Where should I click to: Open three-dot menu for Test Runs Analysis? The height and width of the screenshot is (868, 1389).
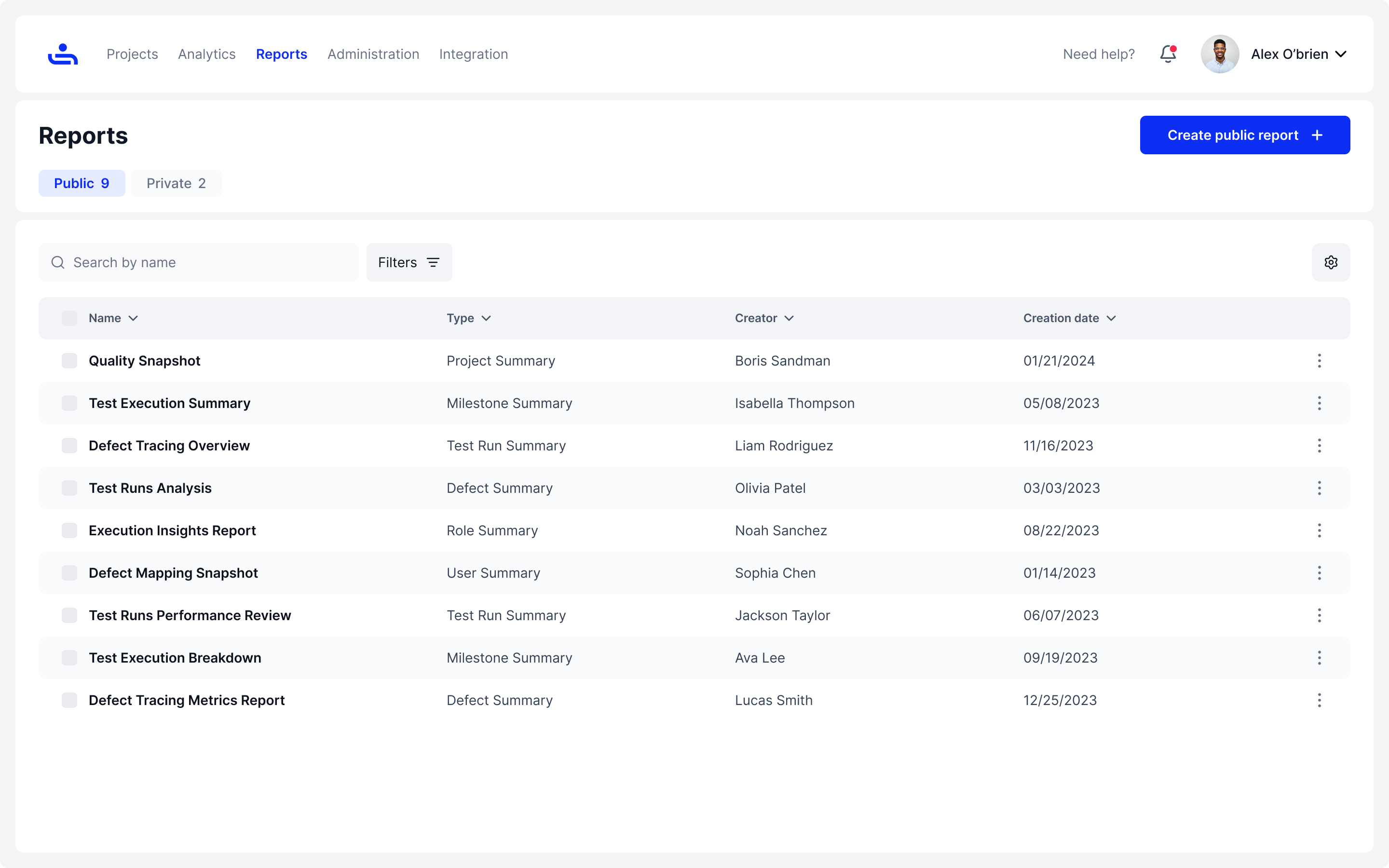[x=1319, y=488]
